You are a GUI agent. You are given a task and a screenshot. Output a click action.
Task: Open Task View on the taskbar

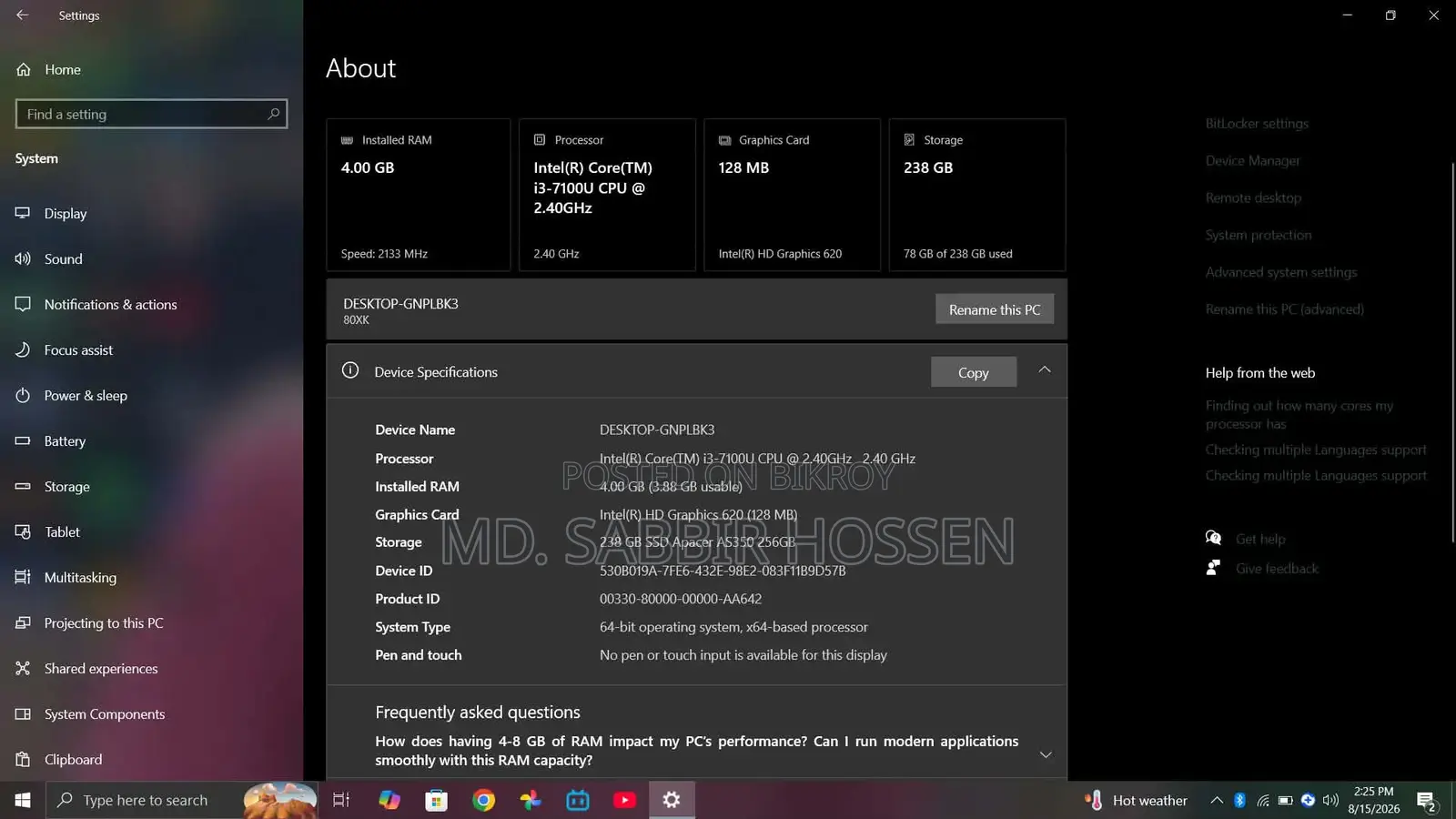(341, 800)
